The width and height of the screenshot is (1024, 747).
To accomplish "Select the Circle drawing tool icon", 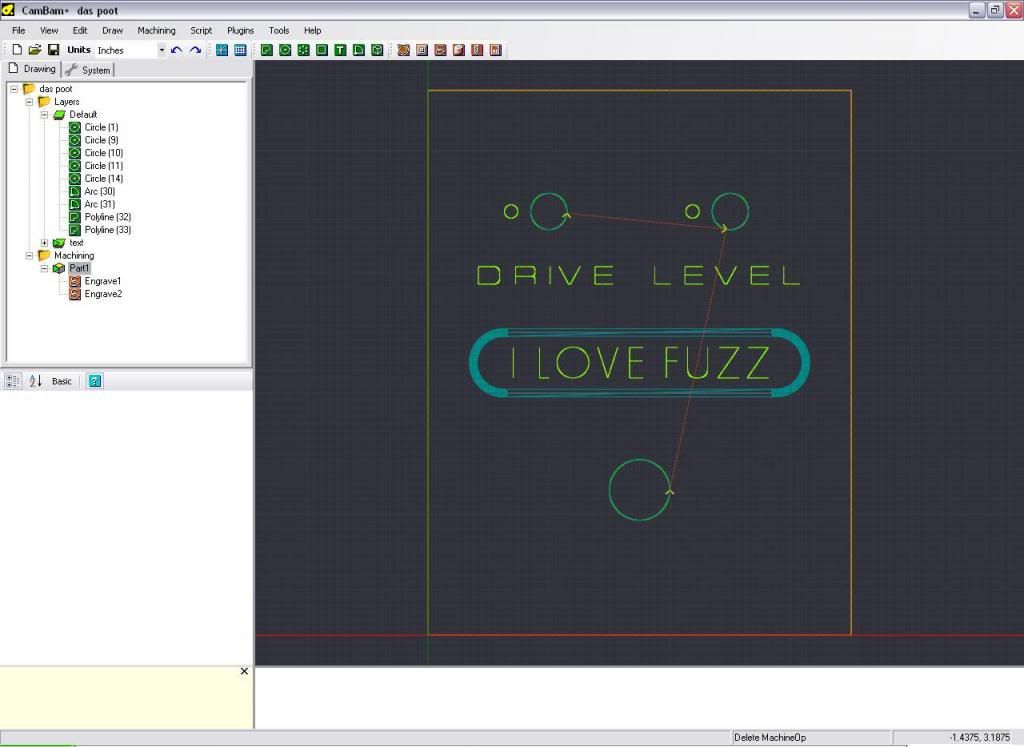I will [285, 49].
